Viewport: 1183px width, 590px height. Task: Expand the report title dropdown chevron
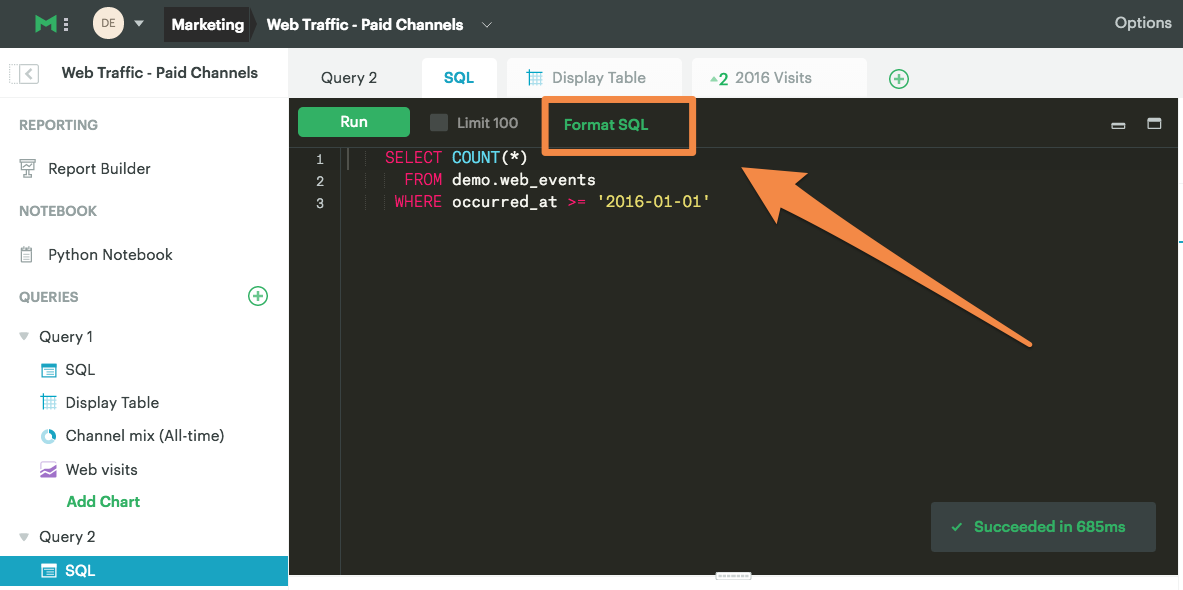point(487,25)
